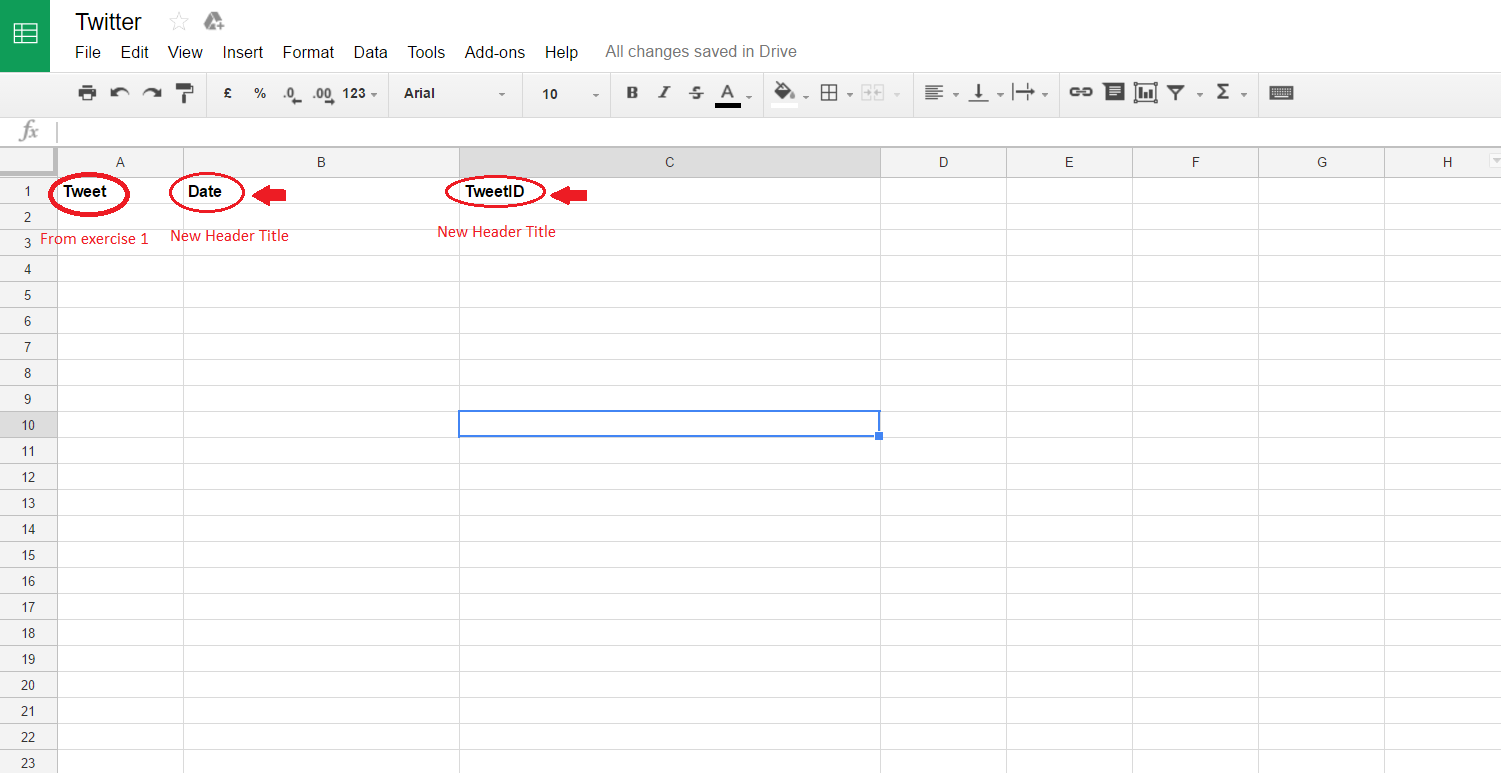Open the File menu
The image size is (1501, 773).
[x=88, y=52]
